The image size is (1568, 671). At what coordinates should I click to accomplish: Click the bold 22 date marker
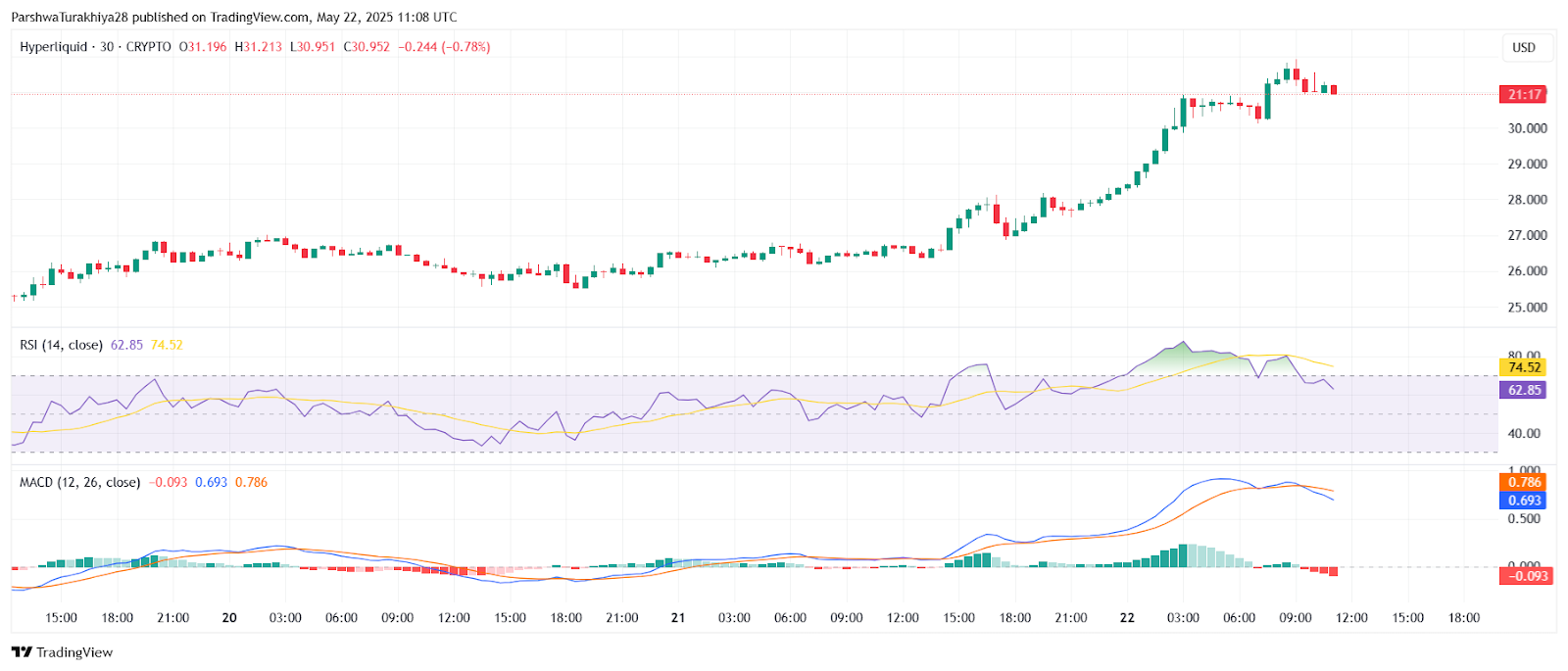click(1127, 618)
